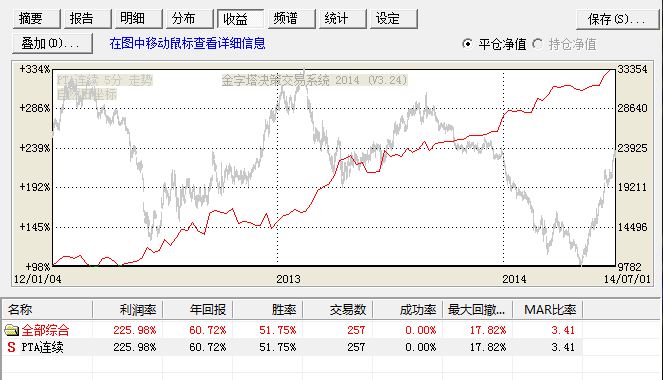Click 全部综合 profit rate 225.98%

[135, 330]
